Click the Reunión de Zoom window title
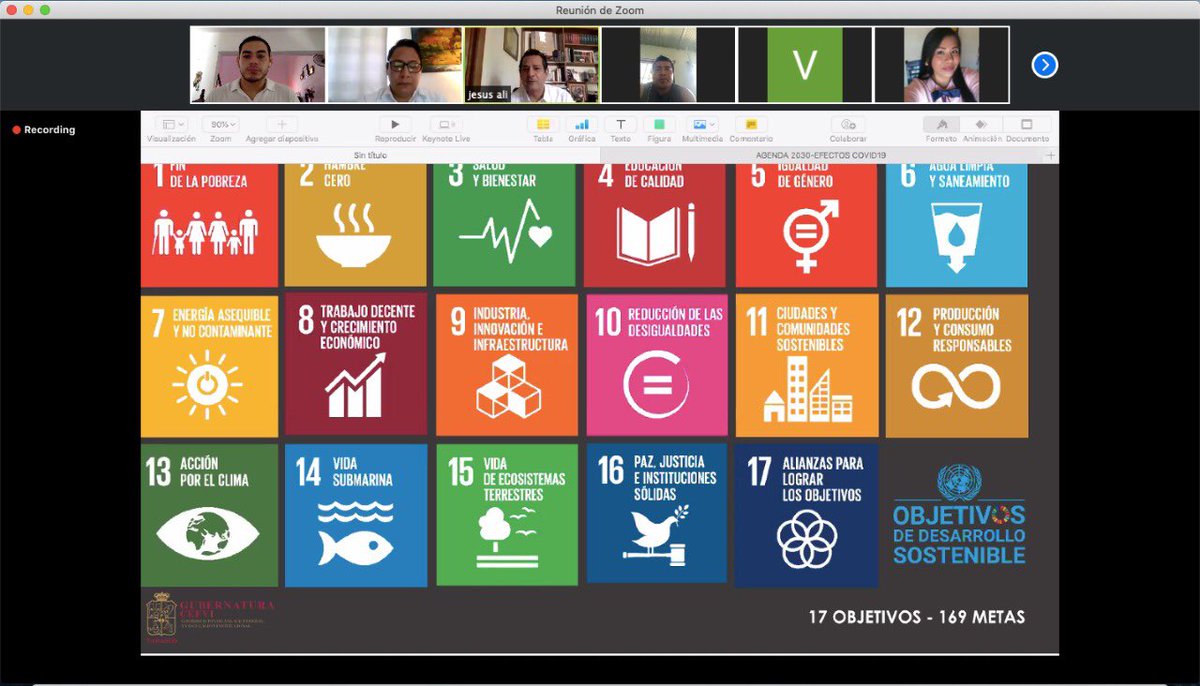Image resolution: width=1200 pixels, height=686 pixels. pos(600,10)
